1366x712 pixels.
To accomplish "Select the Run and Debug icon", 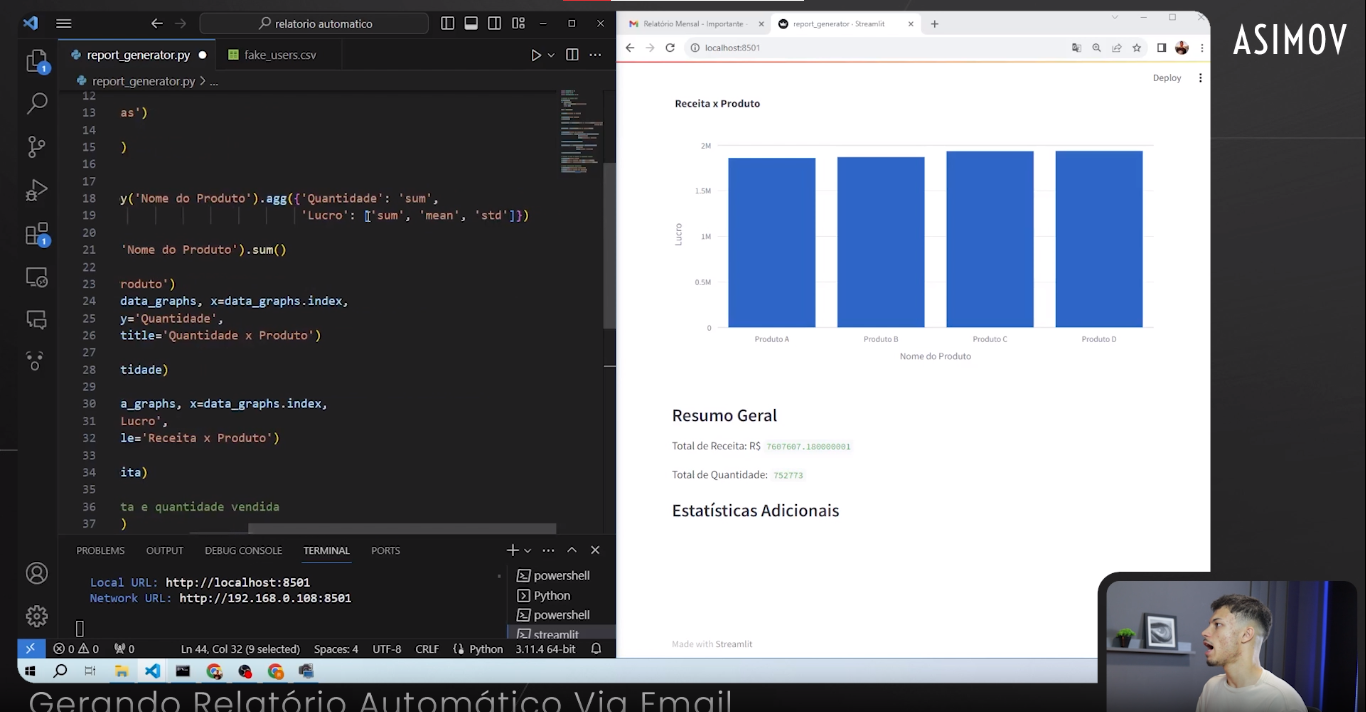I will [36, 190].
